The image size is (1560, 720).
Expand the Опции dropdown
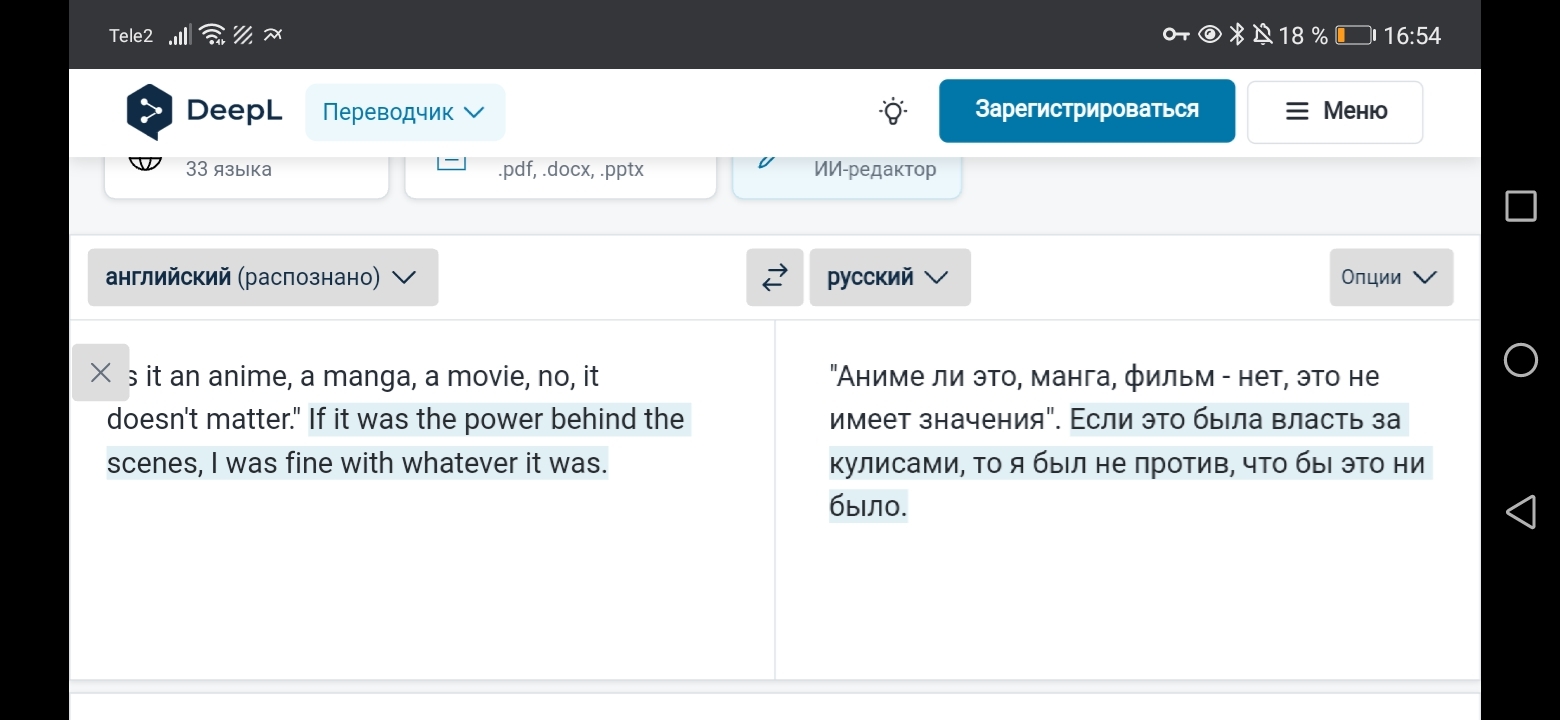click(x=1390, y=277)
